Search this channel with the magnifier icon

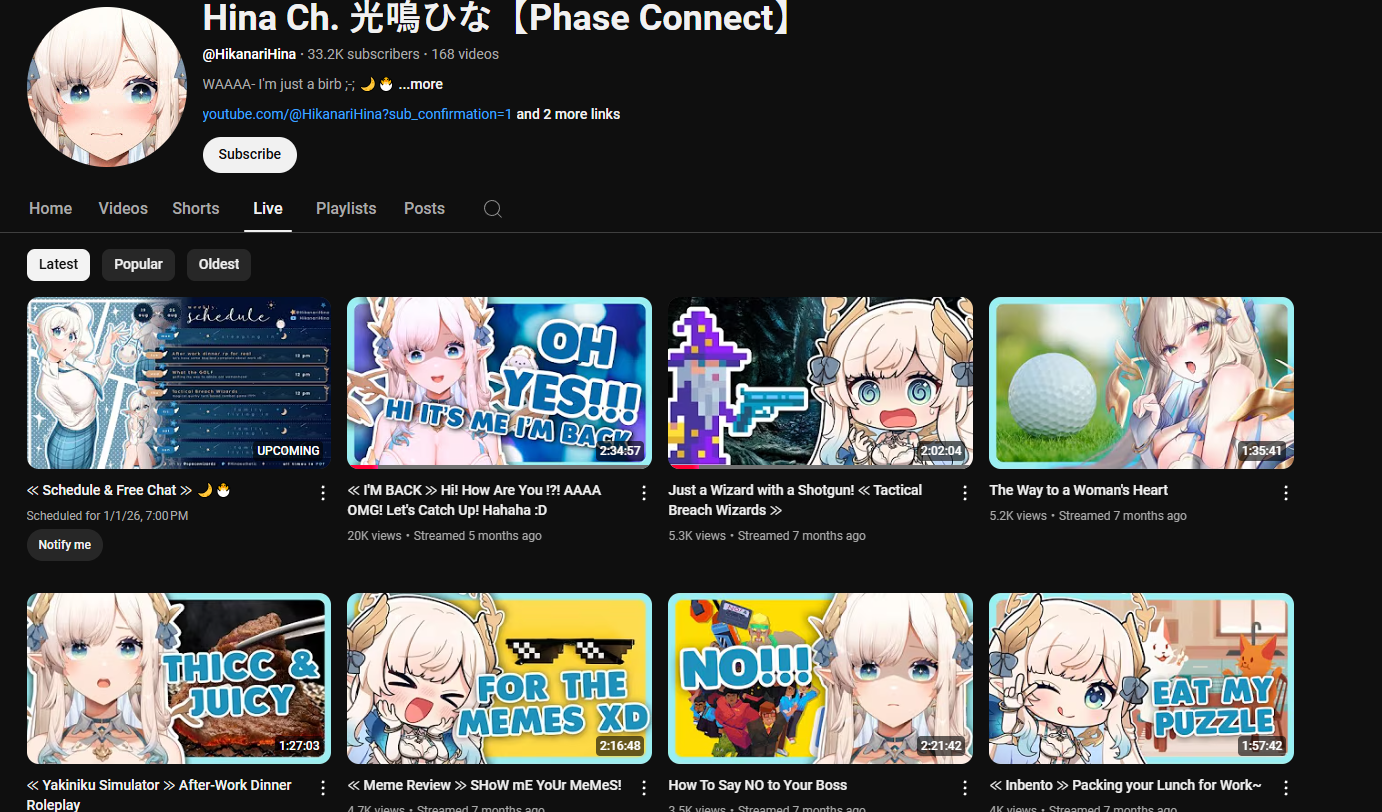(x=492, y=209)
